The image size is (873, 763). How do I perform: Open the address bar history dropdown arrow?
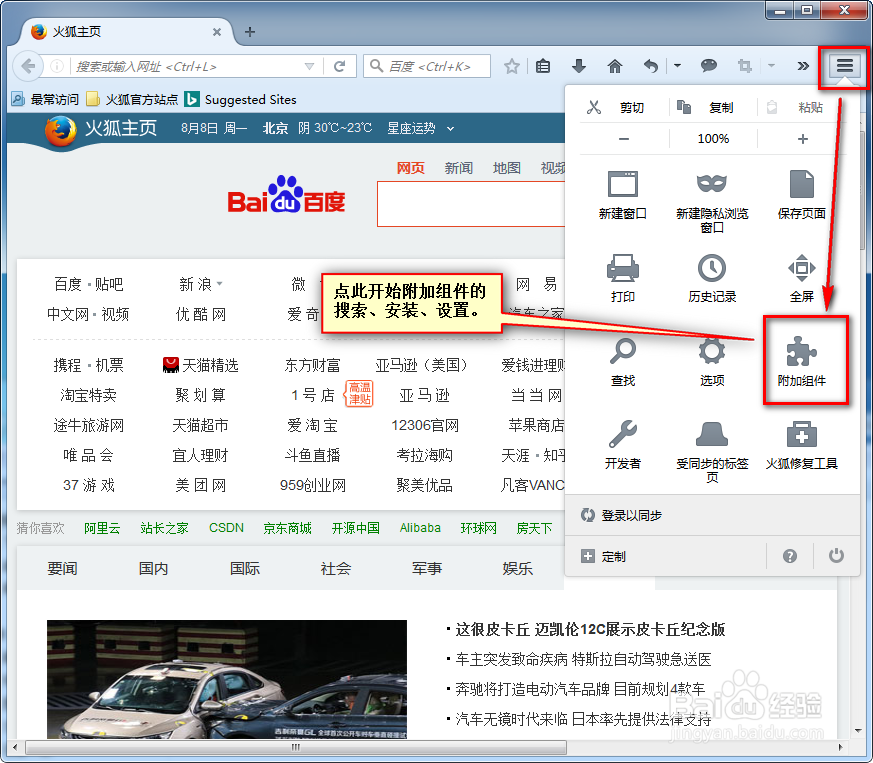click(310, 66)
